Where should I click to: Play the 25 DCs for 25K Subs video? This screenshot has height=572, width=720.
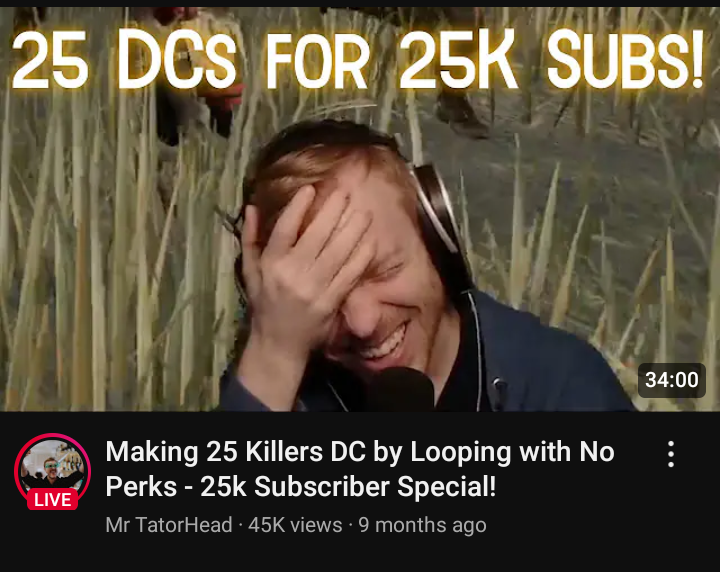(360, 209)
